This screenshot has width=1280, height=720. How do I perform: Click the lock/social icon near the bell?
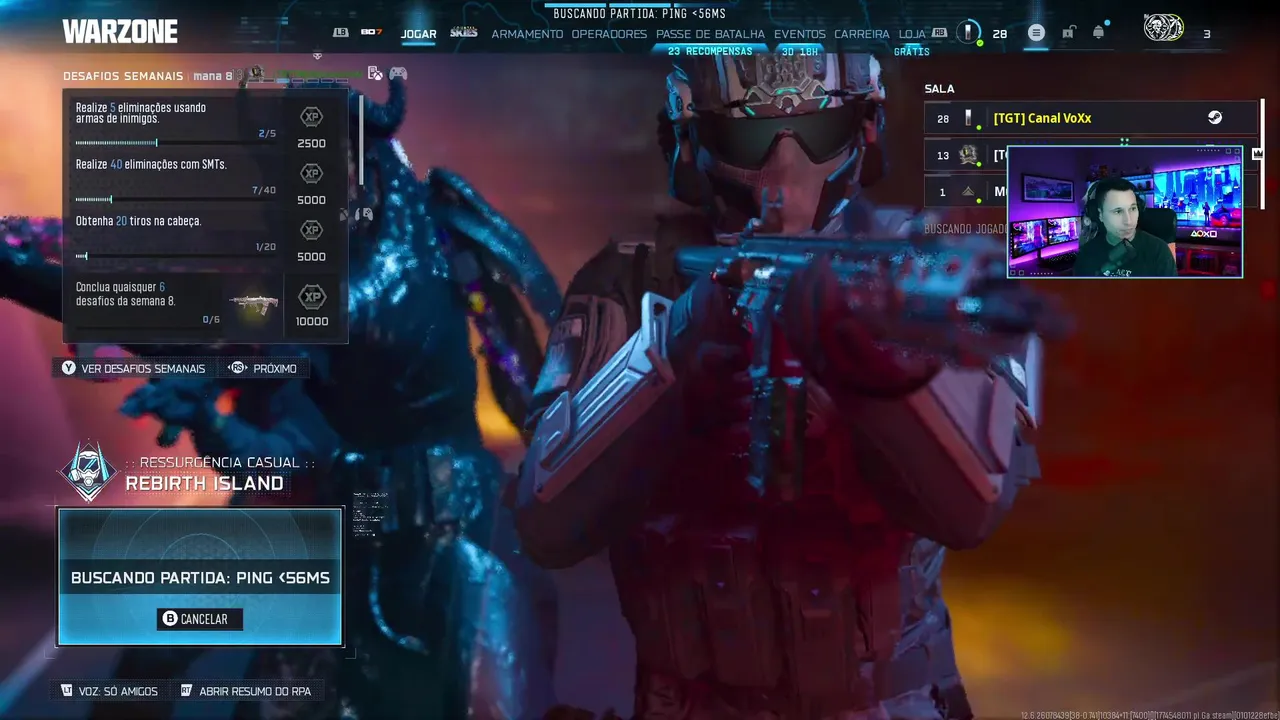pos(1068,33)
